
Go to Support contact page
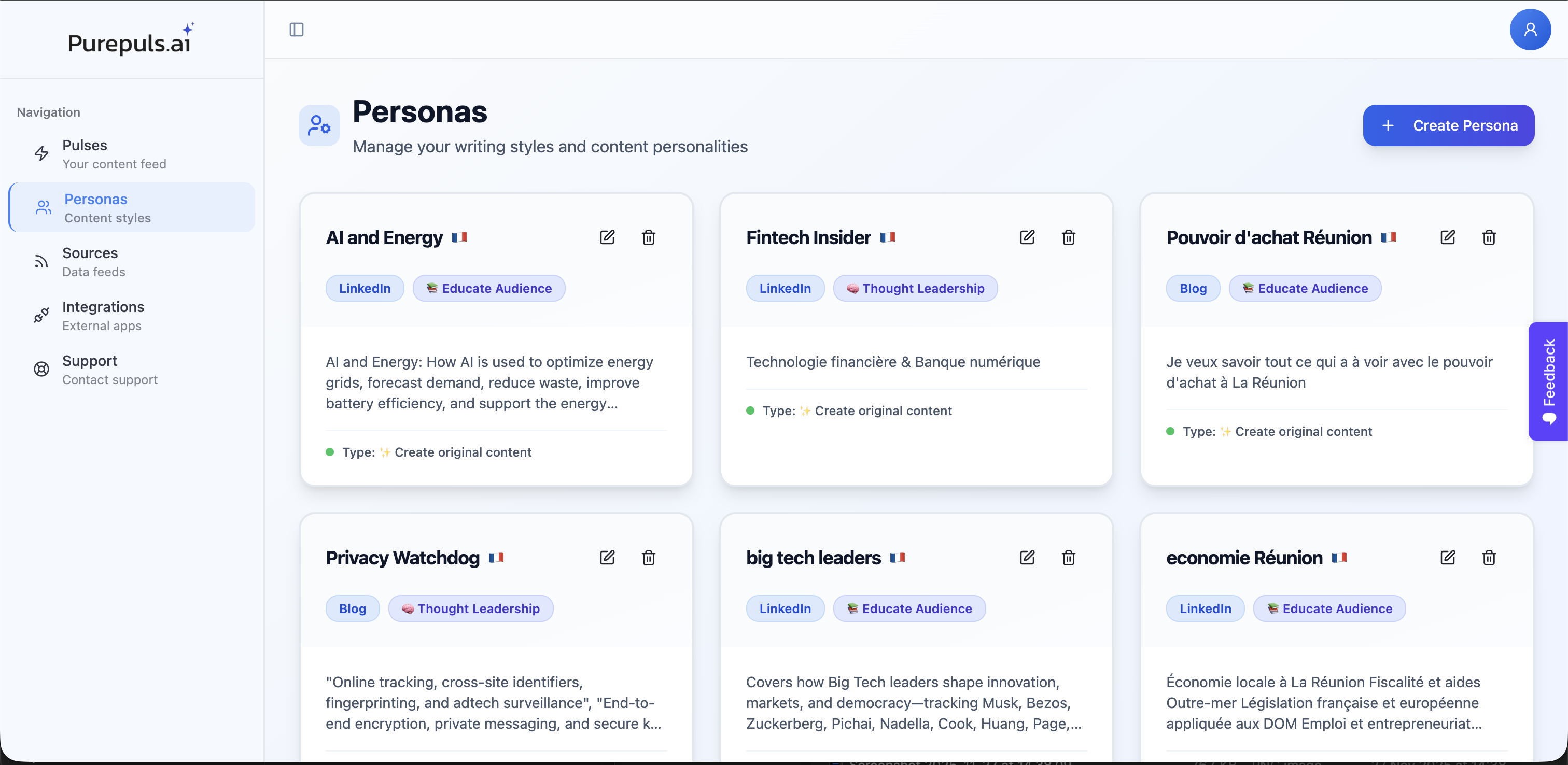(x=90, y=369)
